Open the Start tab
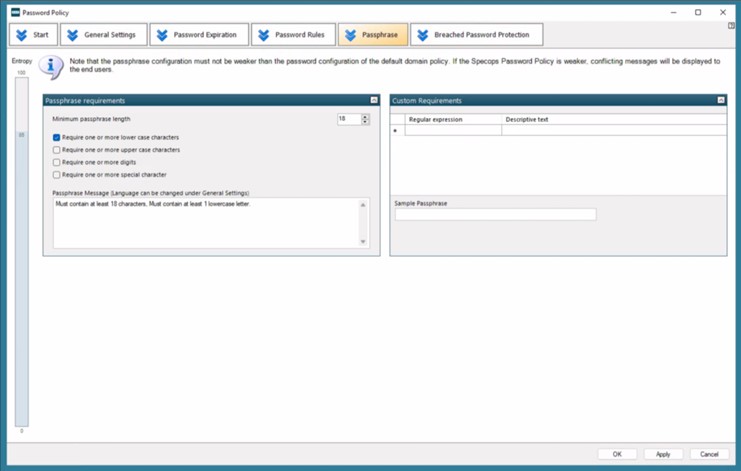741x471 pixels. 33,34
